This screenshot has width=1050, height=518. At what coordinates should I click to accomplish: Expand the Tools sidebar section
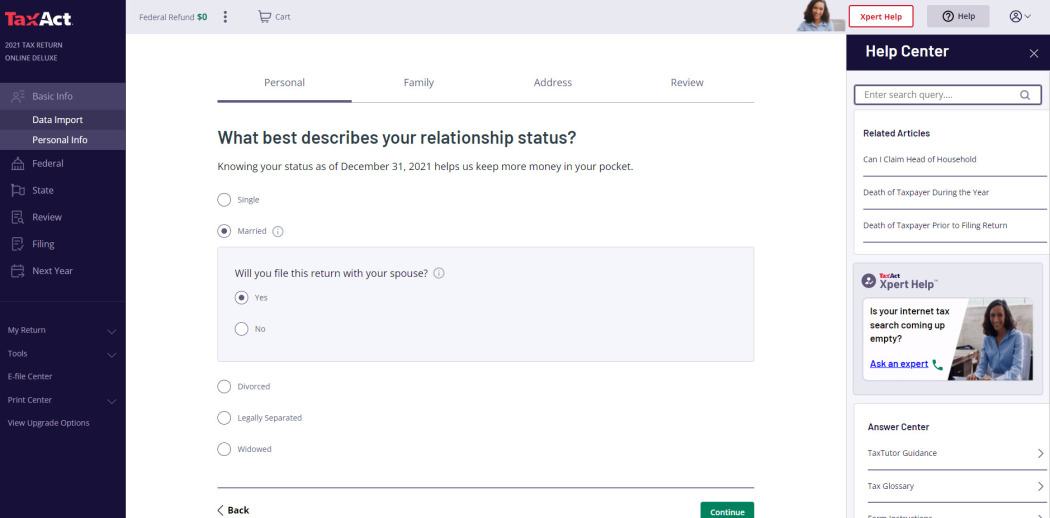(x=62, y=354)
